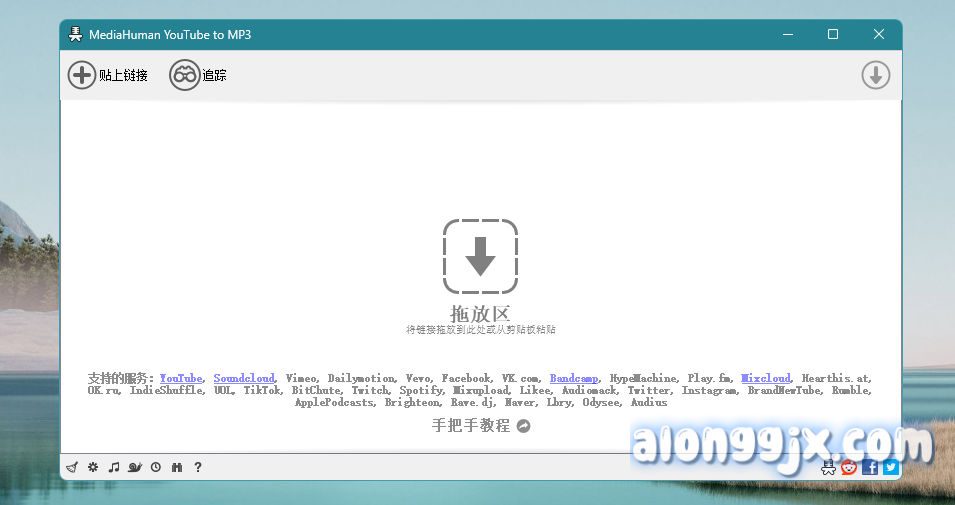Click the small binoculars icon in status bar
The height and width of the screenshot is (505, 955).
click(177, 467)
